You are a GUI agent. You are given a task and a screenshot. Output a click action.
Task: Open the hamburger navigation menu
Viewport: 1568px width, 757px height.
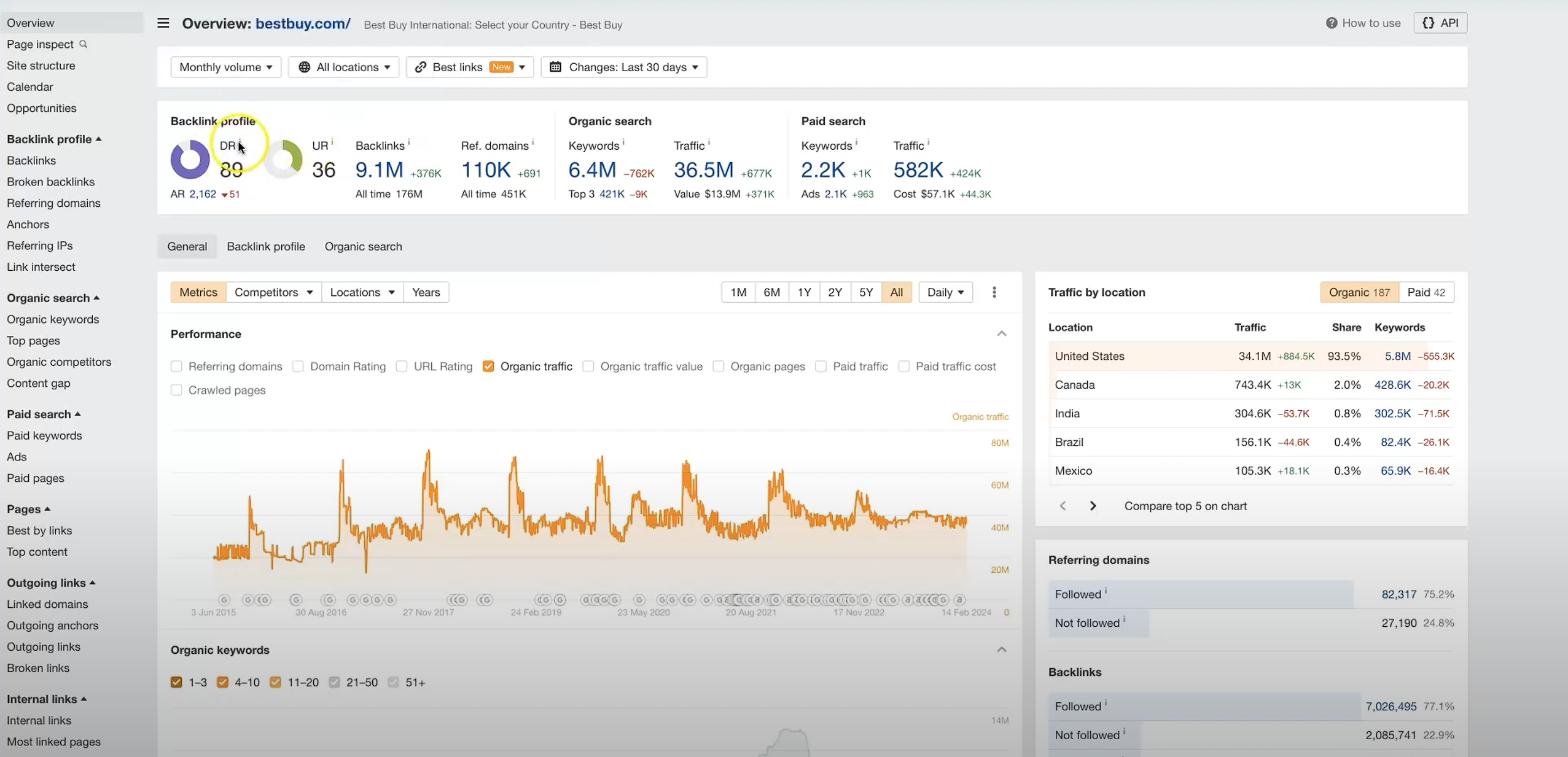(162, 23)
